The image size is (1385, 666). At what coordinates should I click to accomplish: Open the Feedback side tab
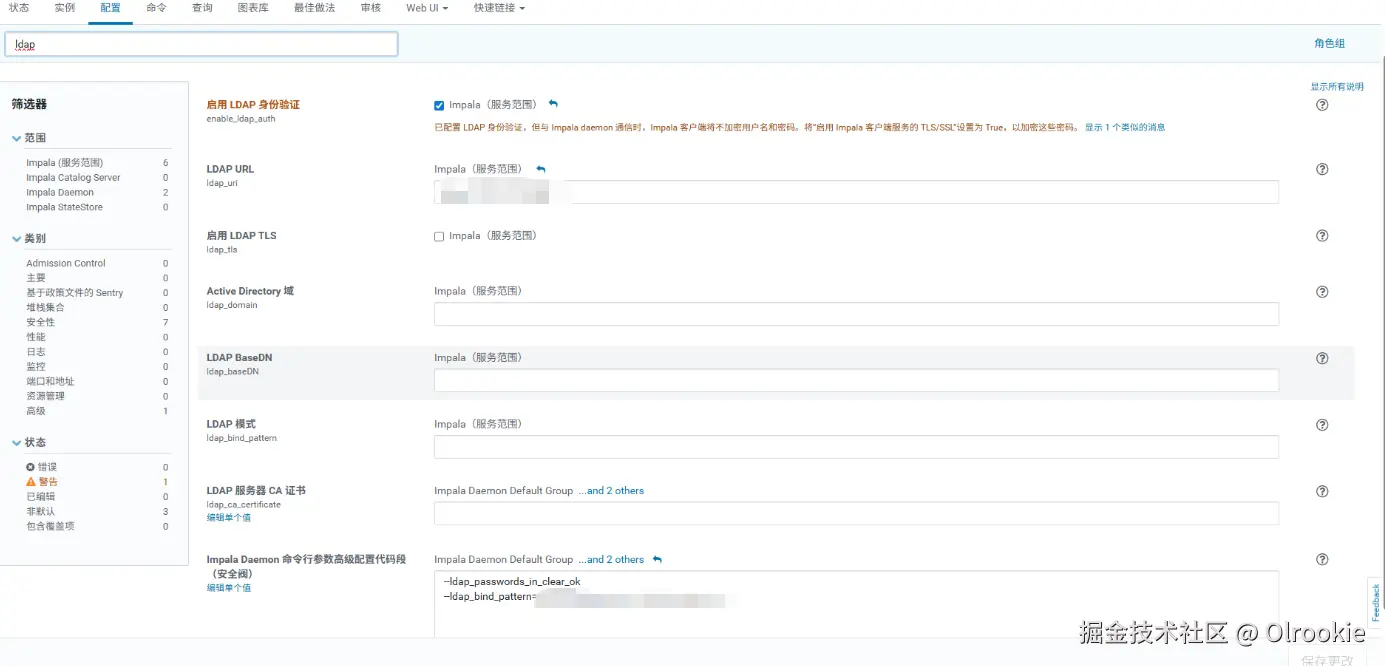[x=1376, y=603]
